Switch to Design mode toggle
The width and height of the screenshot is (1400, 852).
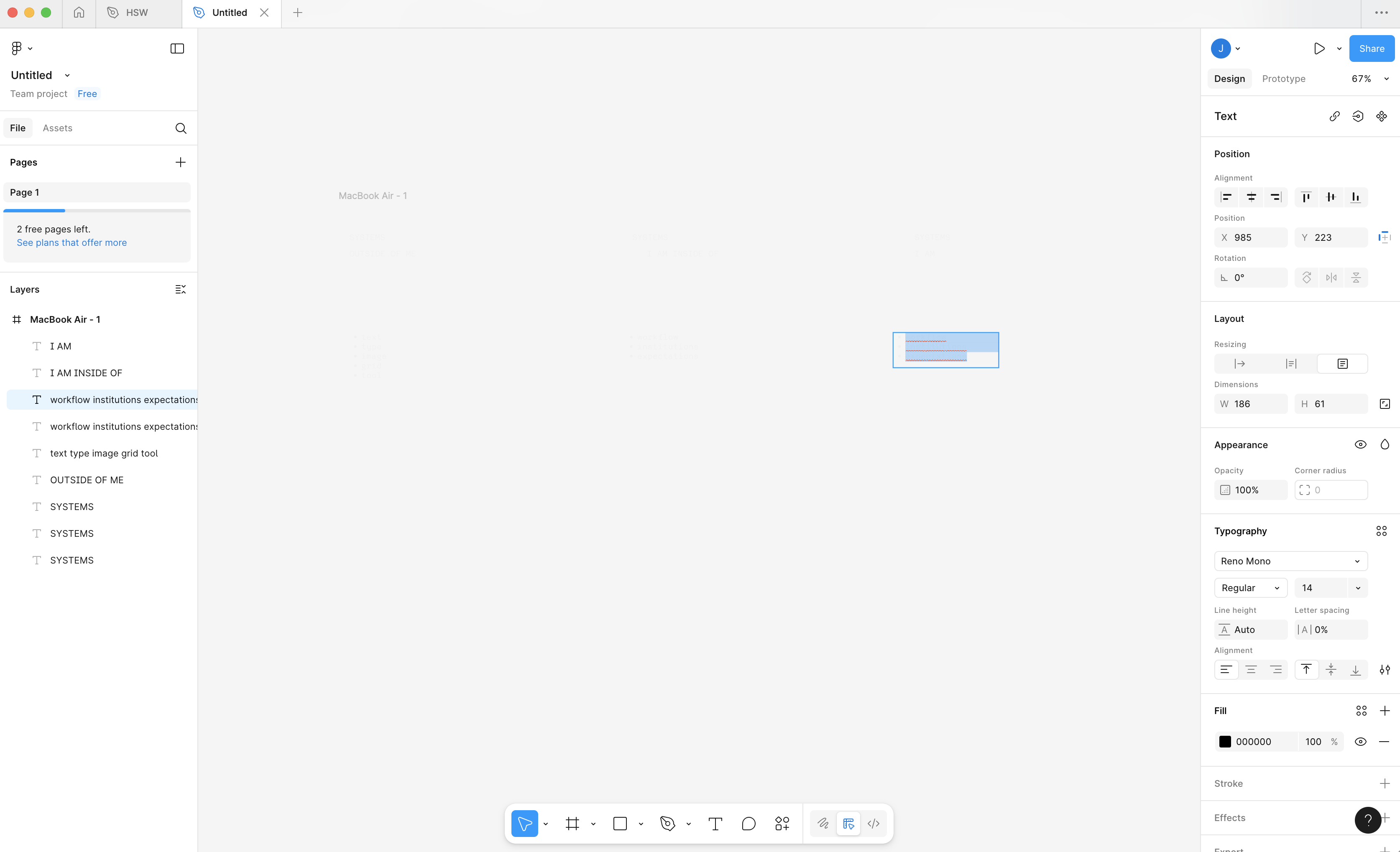click(x=848, y=824)
